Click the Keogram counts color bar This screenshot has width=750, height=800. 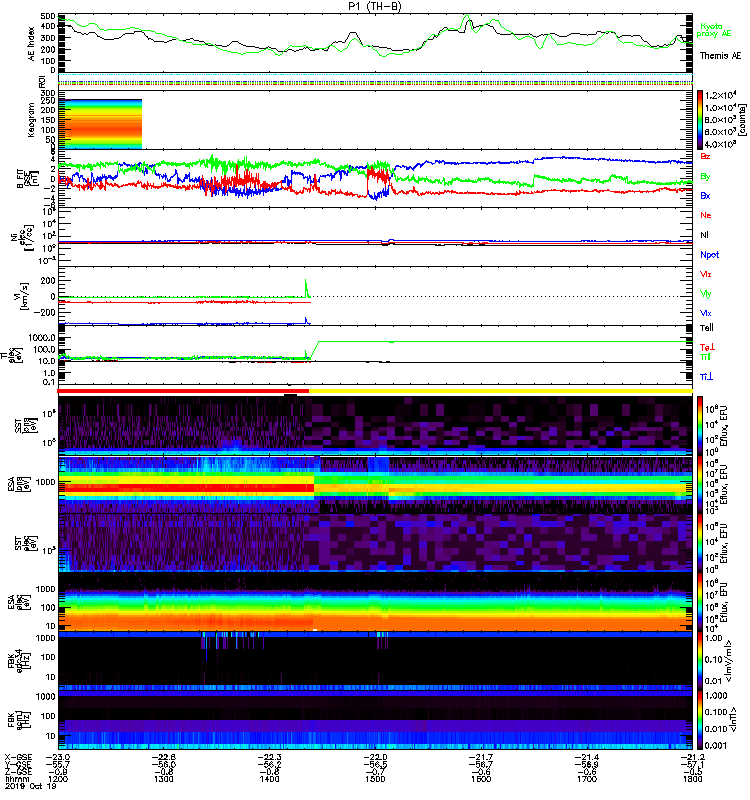pos(700,120)
